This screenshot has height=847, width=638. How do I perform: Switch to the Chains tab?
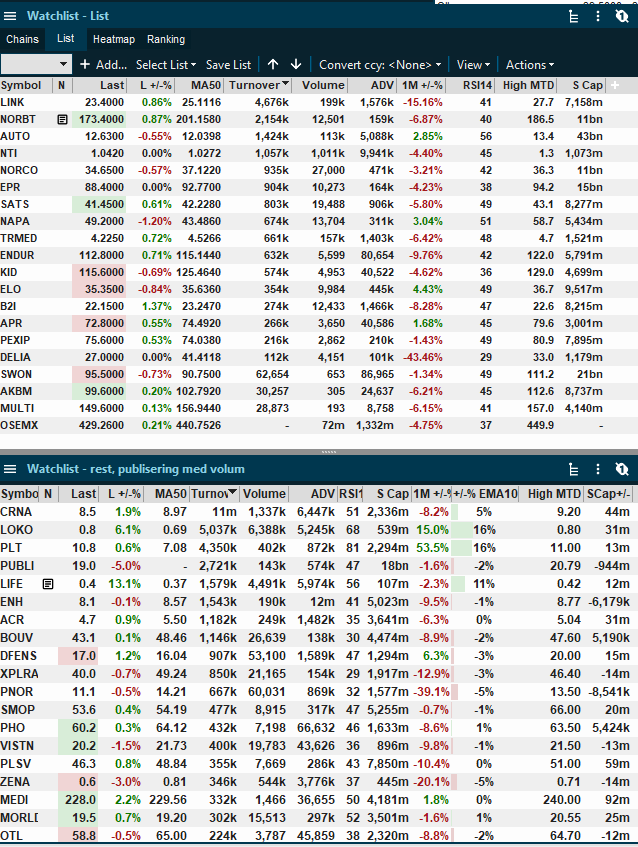pyautogui.click(x=22, y=39)
